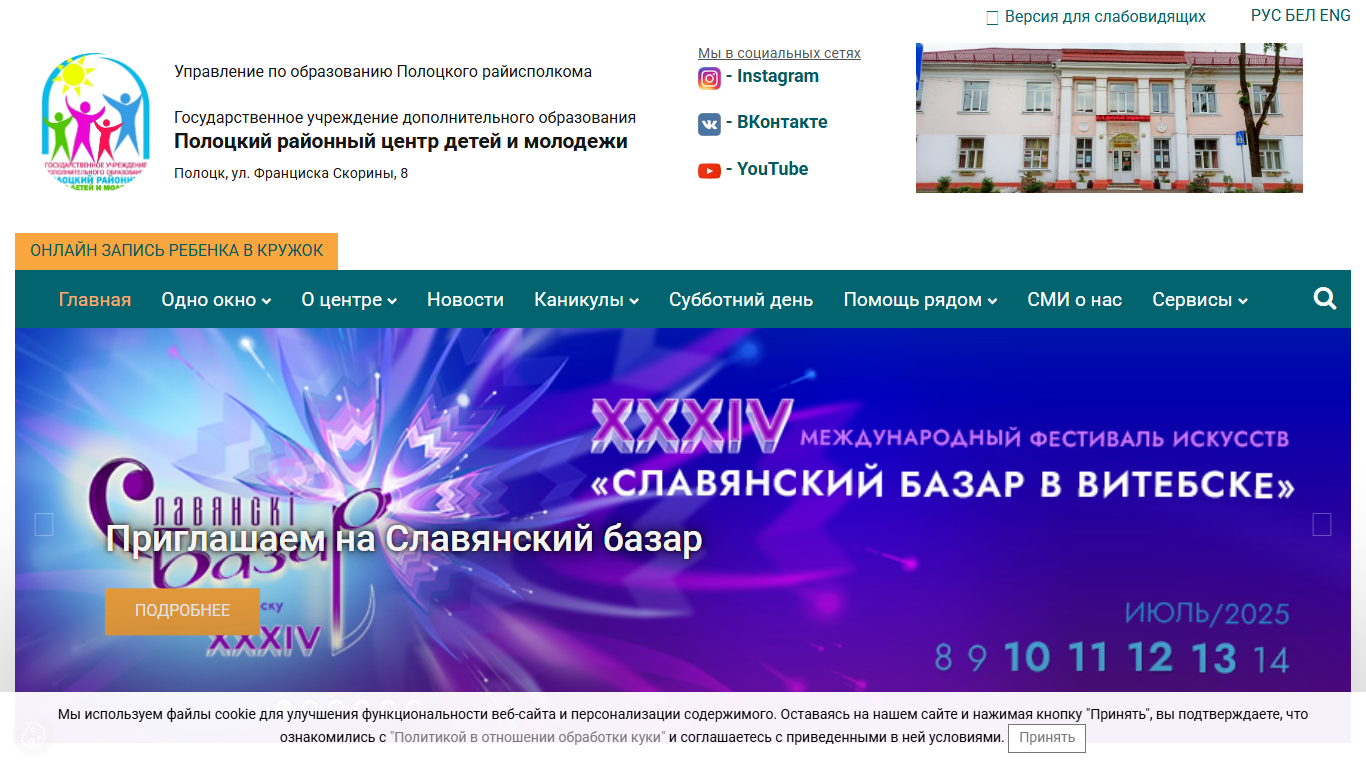The image size is (1366, 768).
Task: Switch language to РУС
Action: (1266, 16)
